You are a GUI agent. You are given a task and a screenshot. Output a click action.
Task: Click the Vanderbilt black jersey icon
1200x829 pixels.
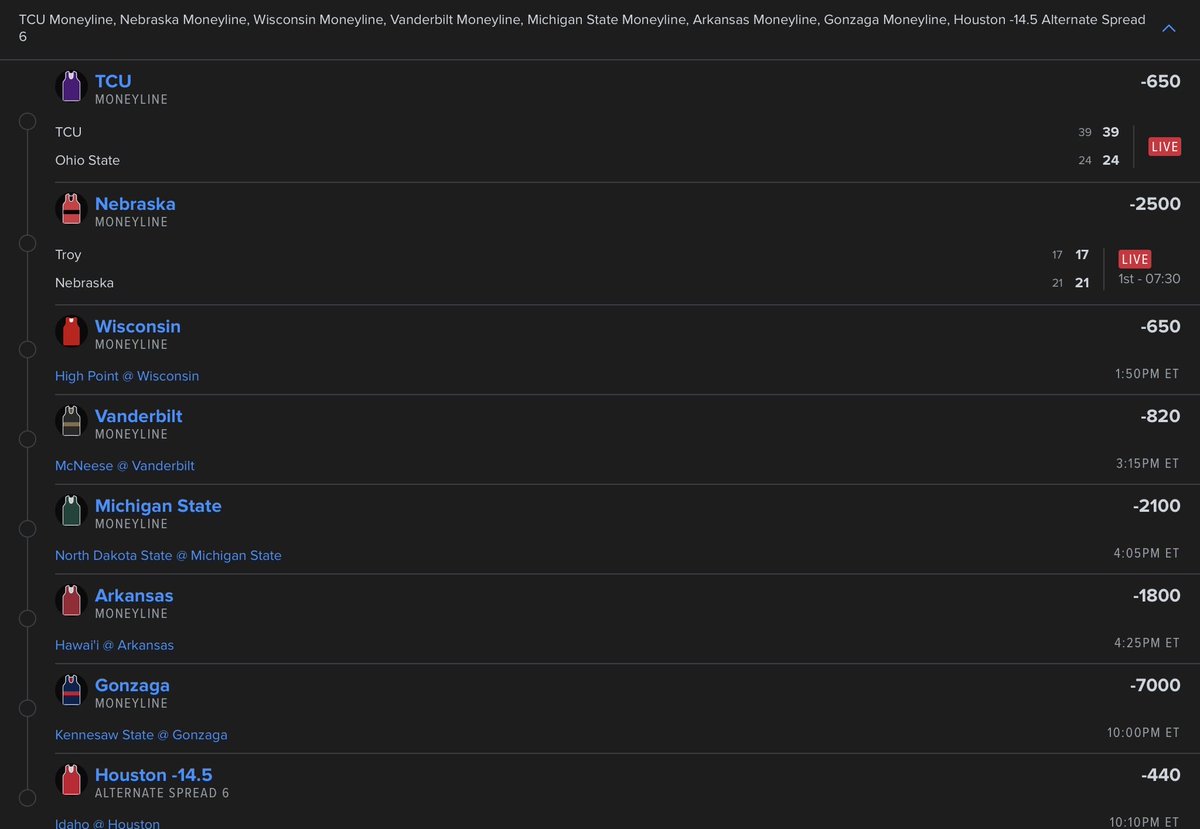[x=71, y=422]
